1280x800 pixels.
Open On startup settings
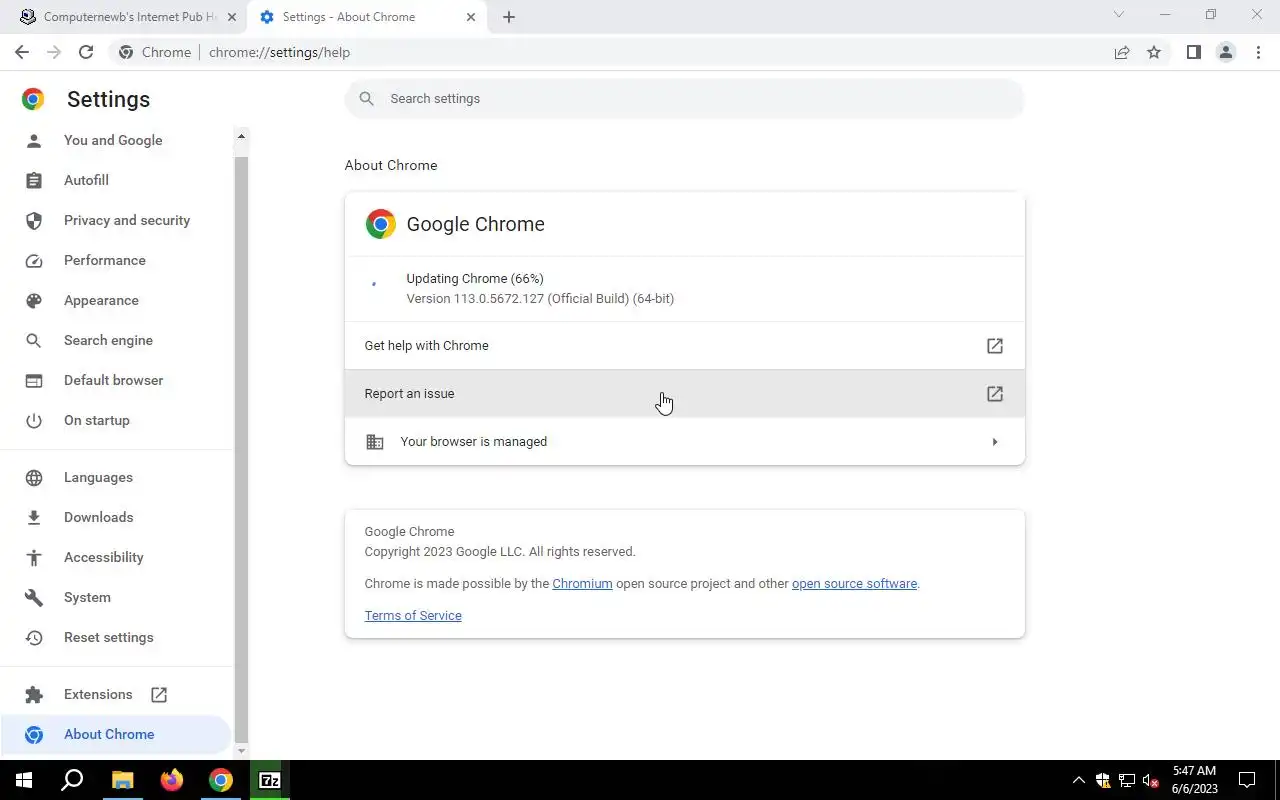coord(97,420)
